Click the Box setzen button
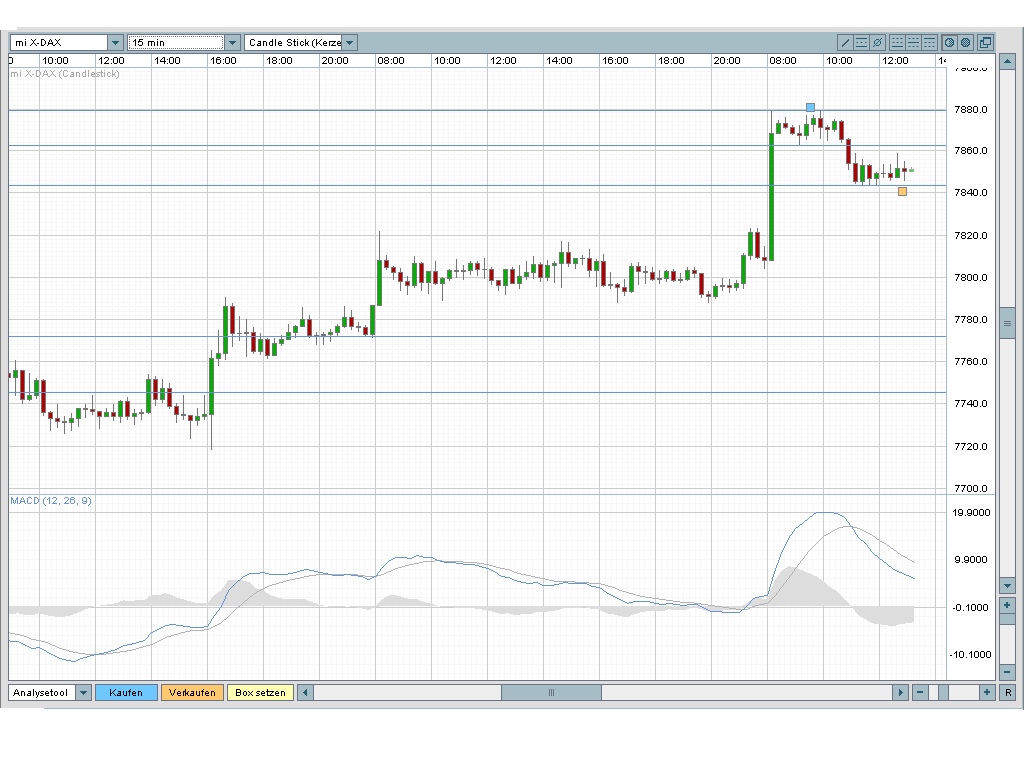Viewport: 1024px width, 768px height. point(260,692)
